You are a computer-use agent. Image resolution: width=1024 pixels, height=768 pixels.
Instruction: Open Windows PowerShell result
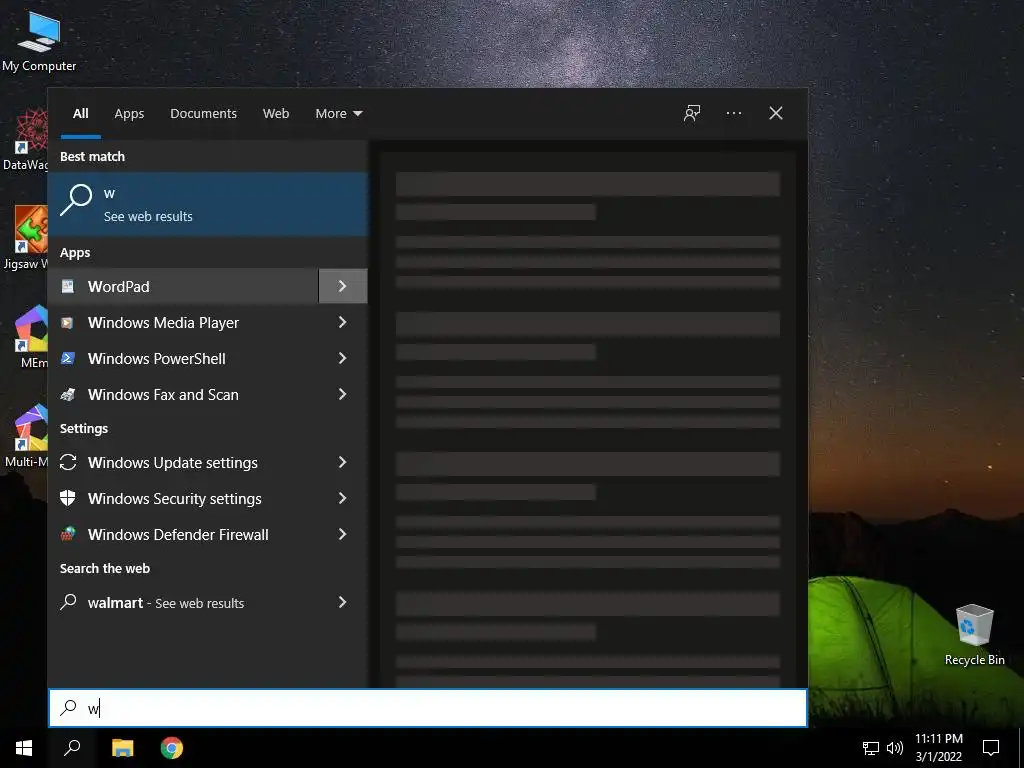tap(183, 359)
